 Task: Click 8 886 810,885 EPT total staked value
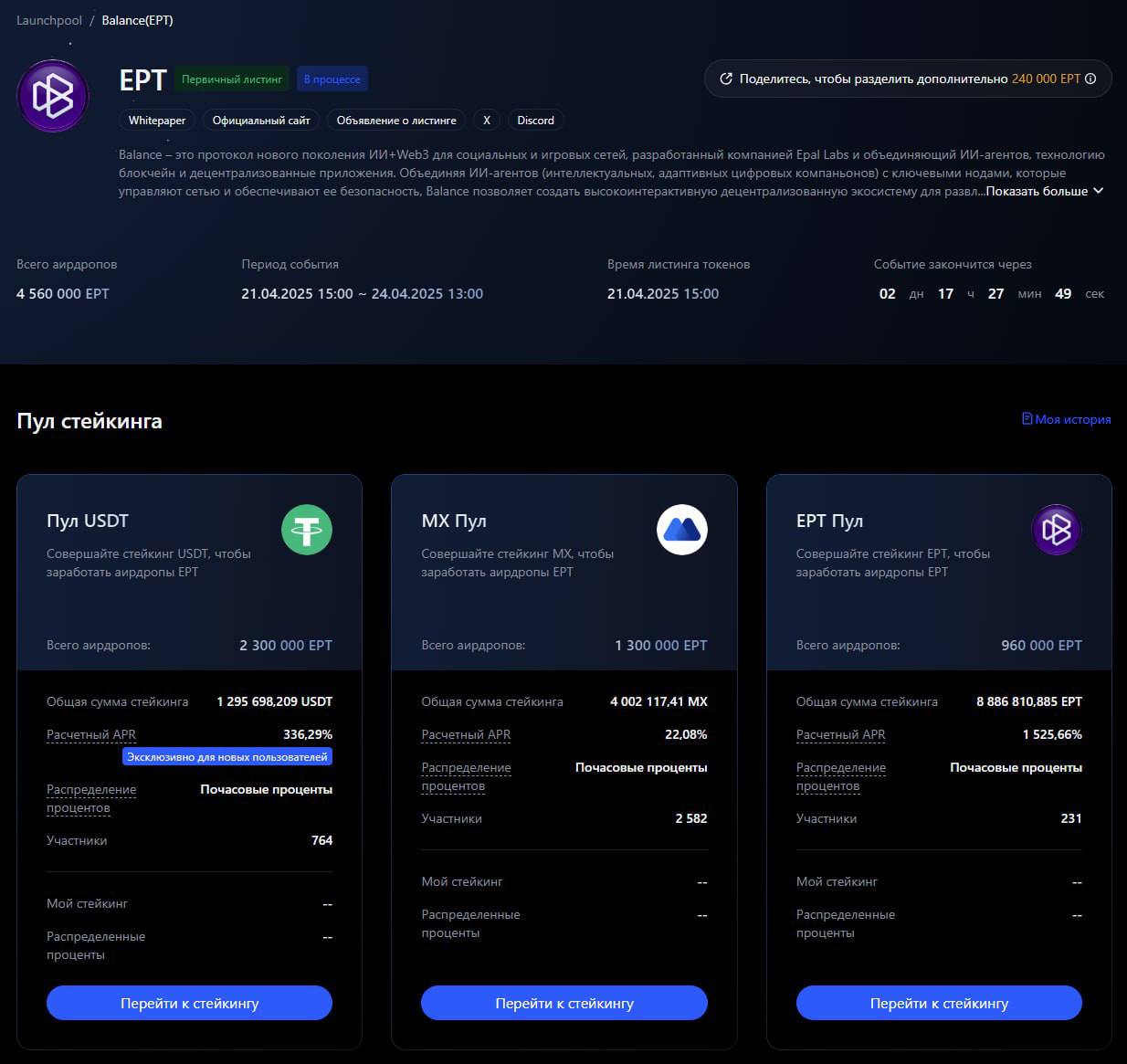click(1029, 701)
